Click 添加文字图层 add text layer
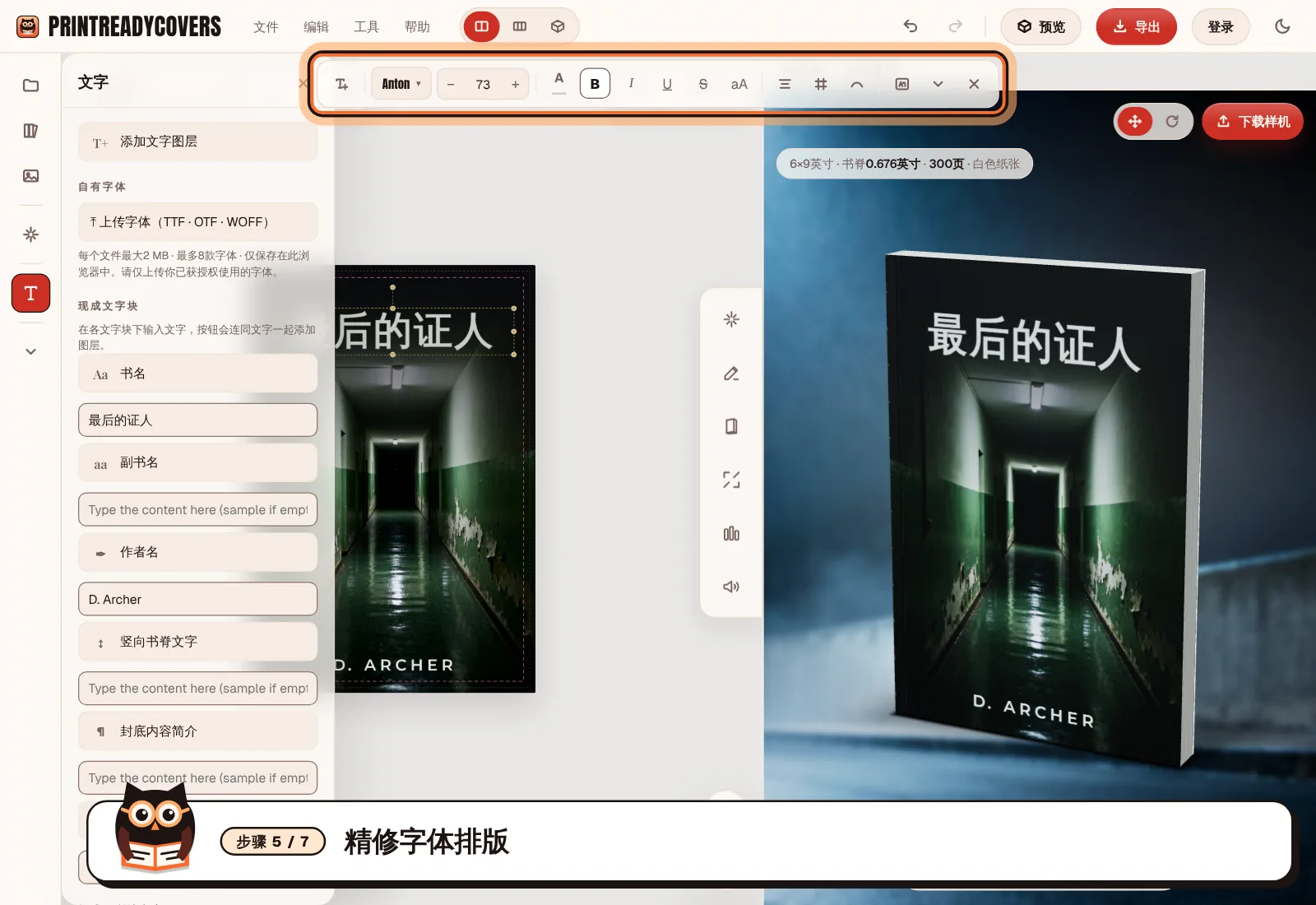This screenshot has height=905, width=1316. pos(197,142)
